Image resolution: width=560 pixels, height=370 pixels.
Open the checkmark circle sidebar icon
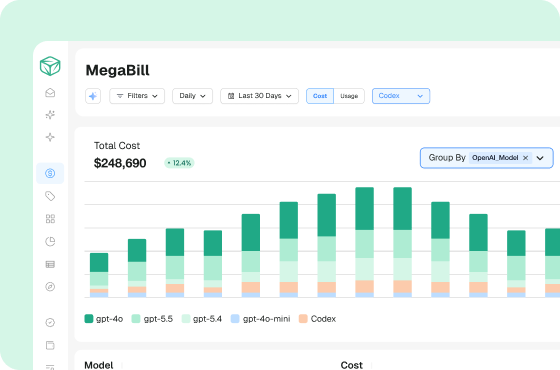pyautogui.click(x=50, y=322)
